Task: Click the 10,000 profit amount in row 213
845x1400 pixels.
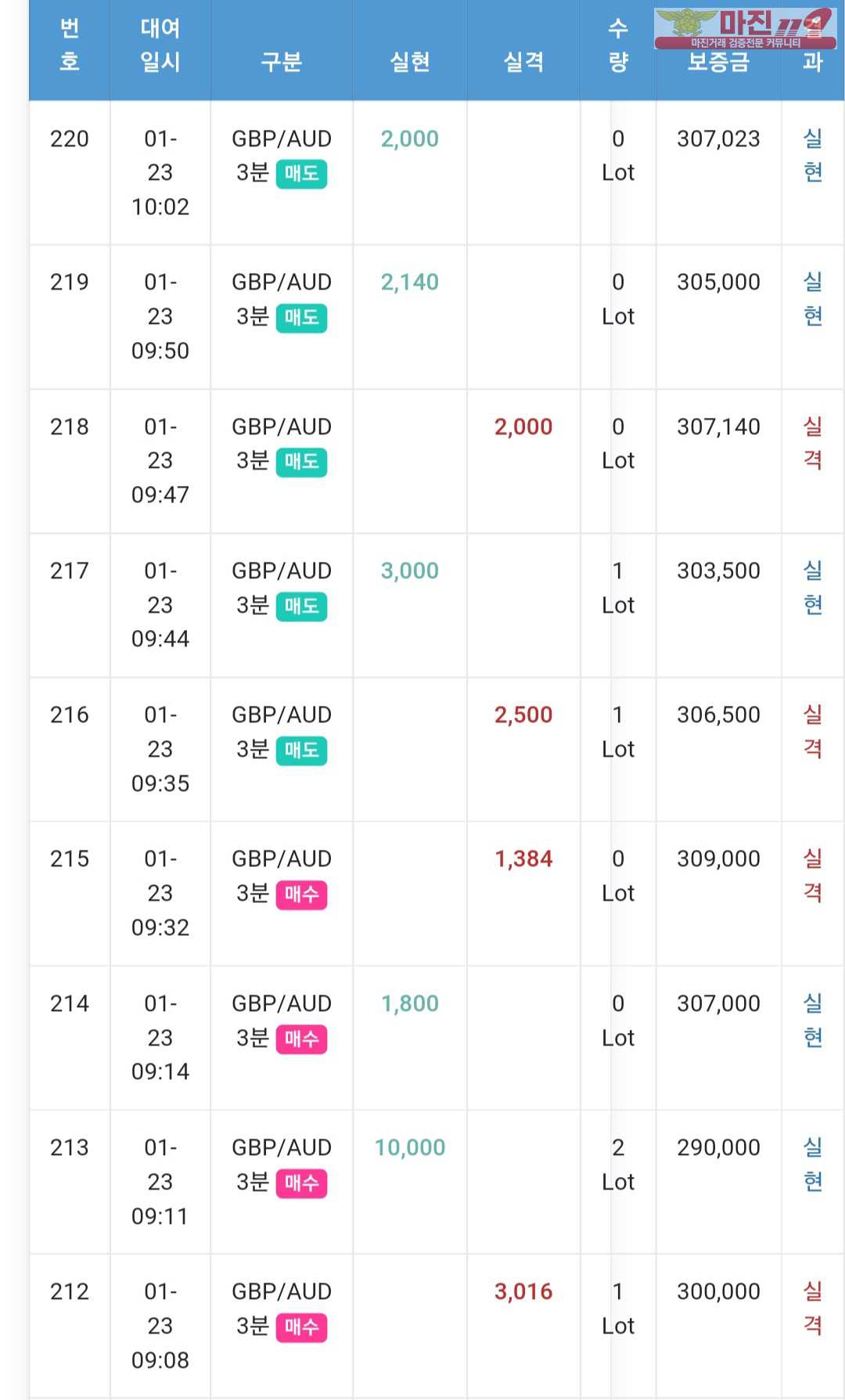Action: point(410,1147)
